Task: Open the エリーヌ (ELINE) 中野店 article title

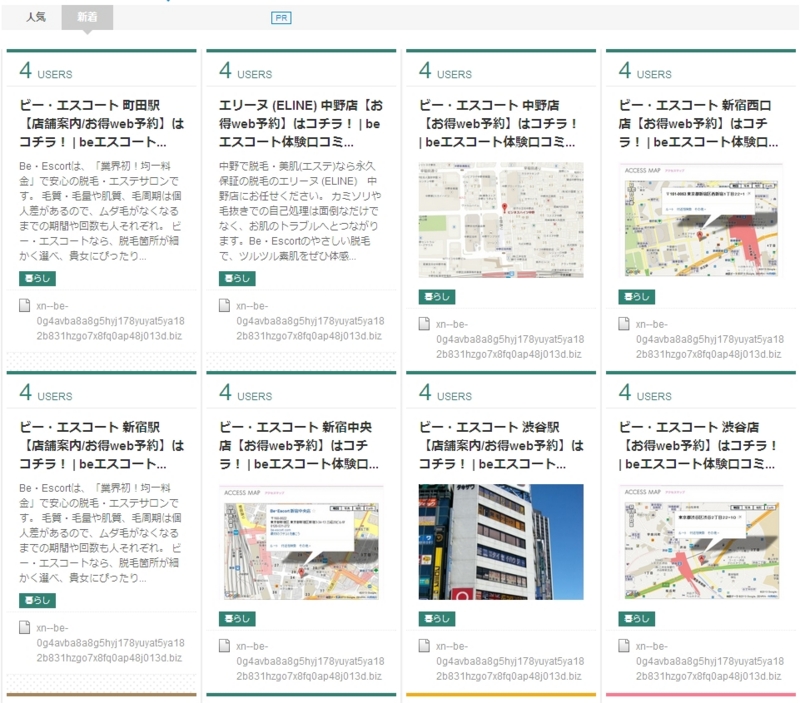Action: click(301, 123)
